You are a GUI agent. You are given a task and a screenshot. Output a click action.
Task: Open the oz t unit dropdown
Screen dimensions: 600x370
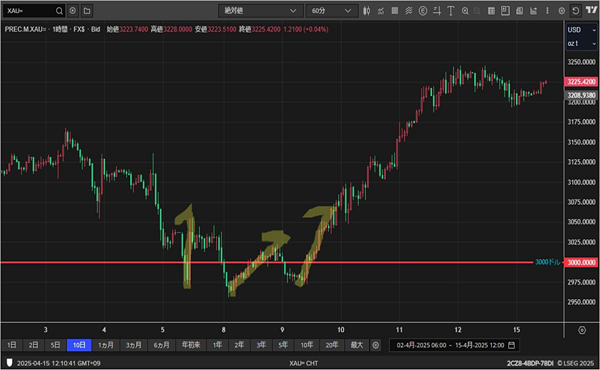tap(581, 43)
